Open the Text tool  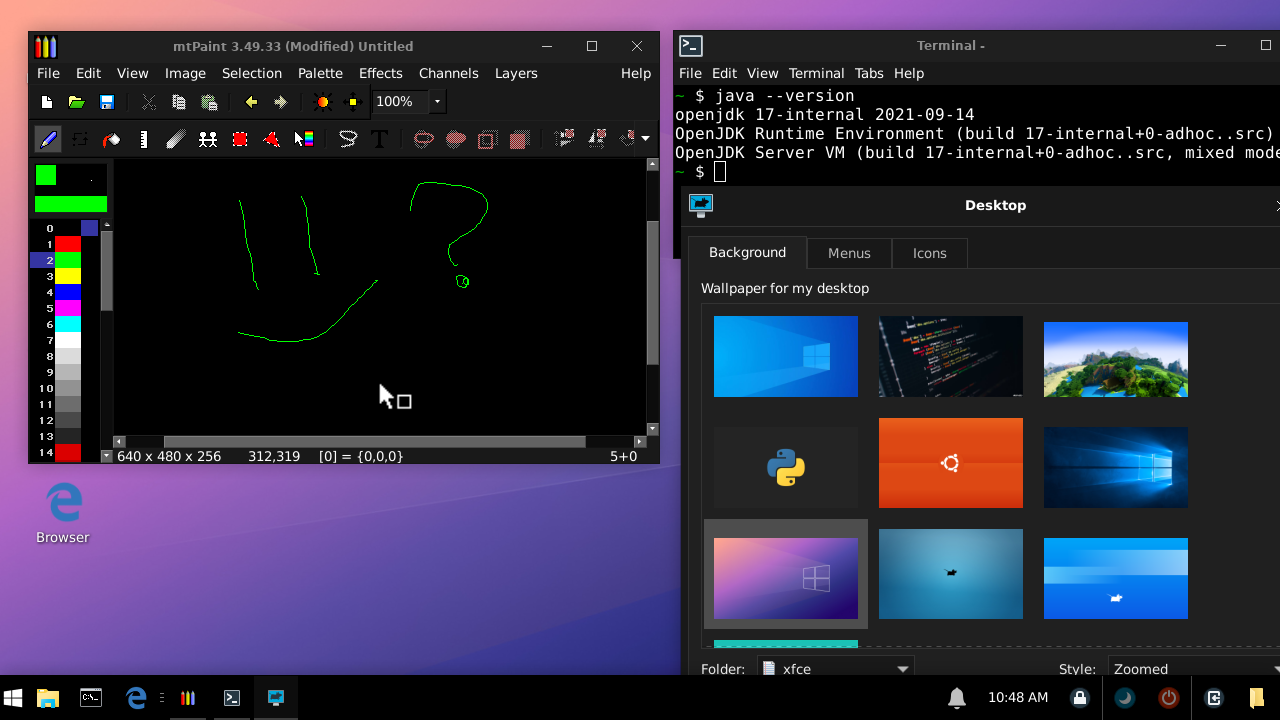380,139
